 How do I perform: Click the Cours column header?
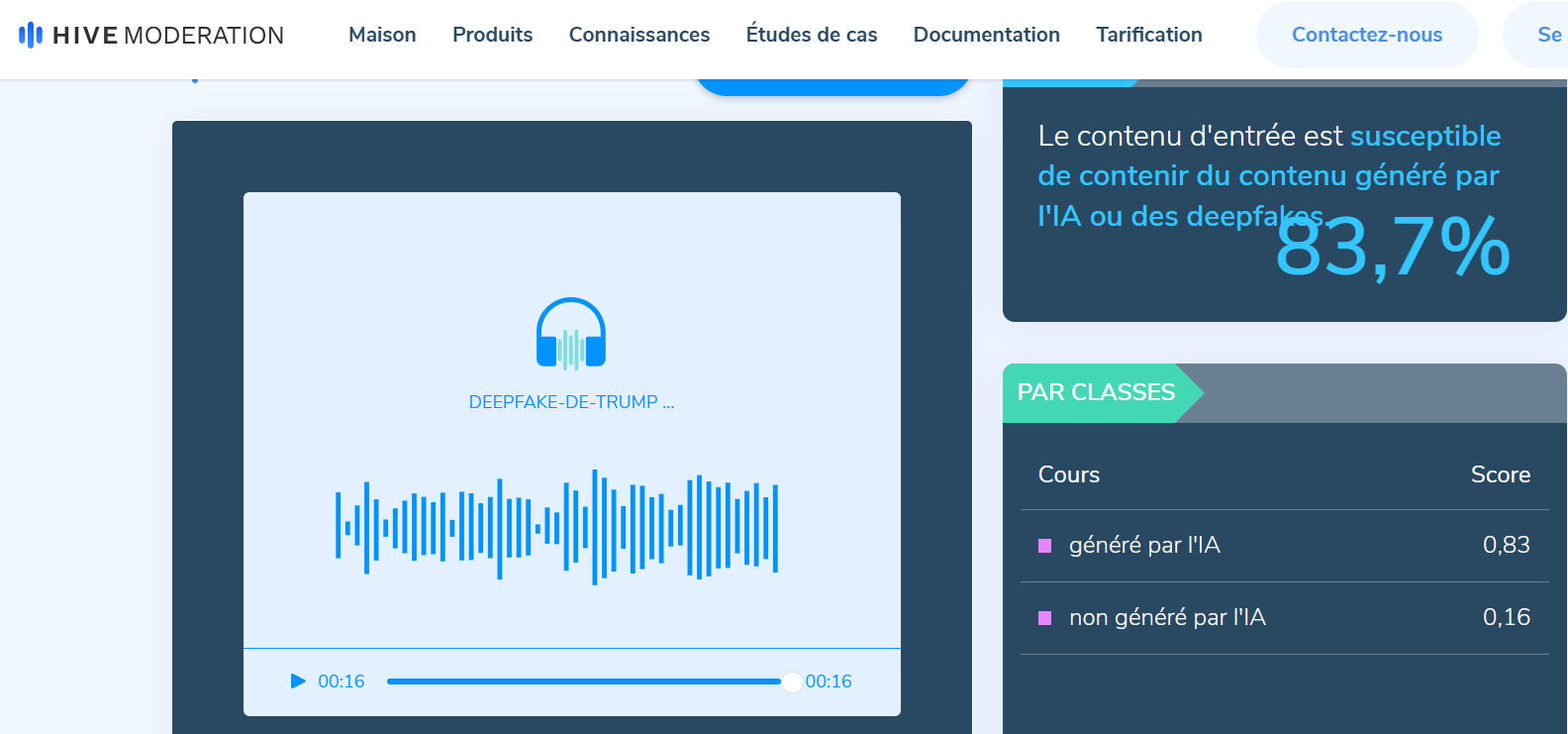(1068, 474)
